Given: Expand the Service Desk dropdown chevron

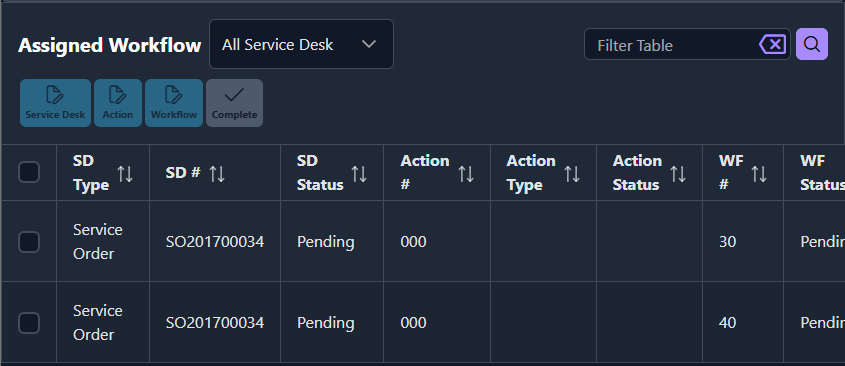Looking at the screenshot, I should pyautogui.click(x=369, y=44).
